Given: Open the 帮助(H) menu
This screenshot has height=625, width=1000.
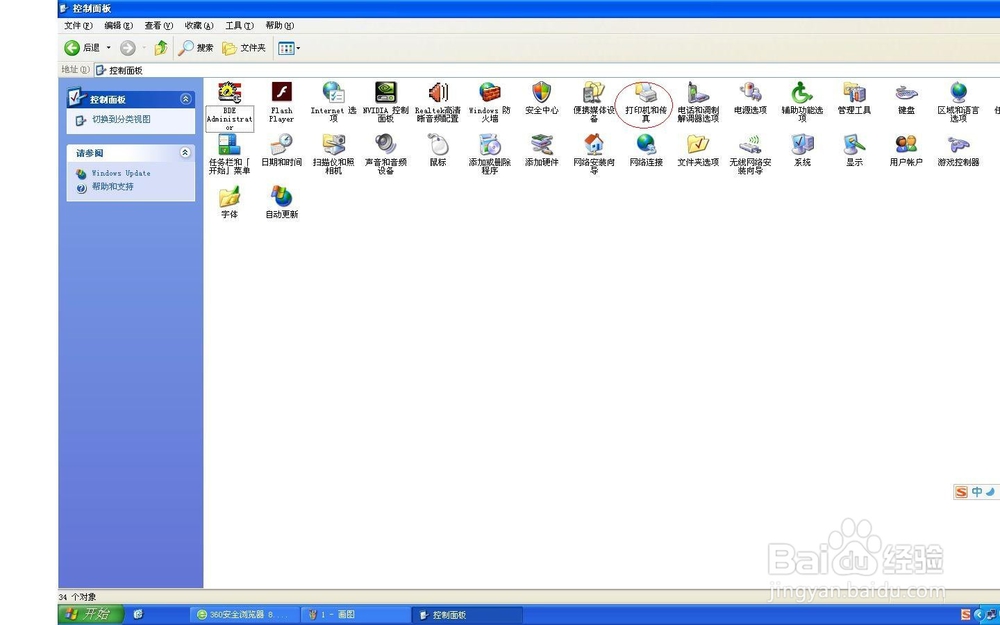Looking at the screenshot, I should click(x=279, y=26).
